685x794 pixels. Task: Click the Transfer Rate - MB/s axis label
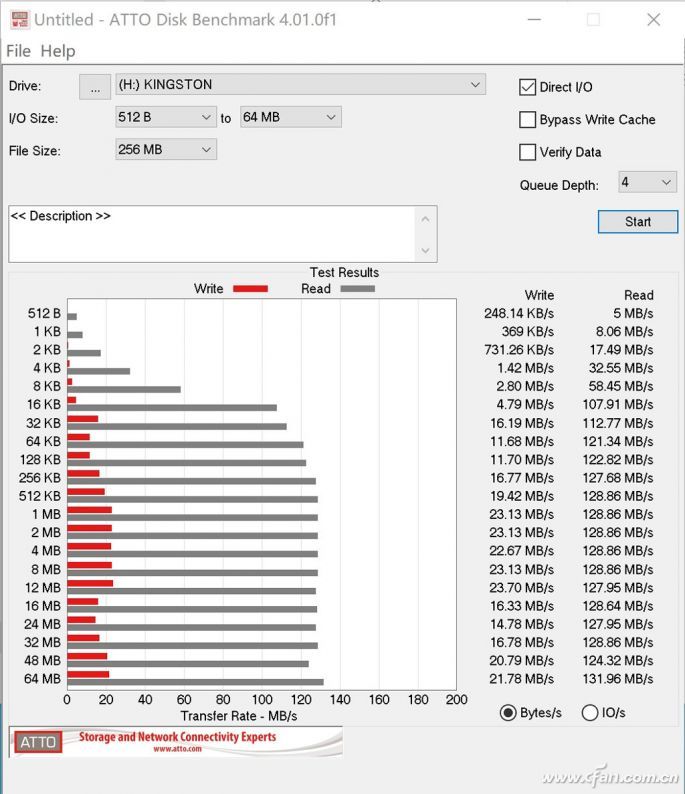238,716
